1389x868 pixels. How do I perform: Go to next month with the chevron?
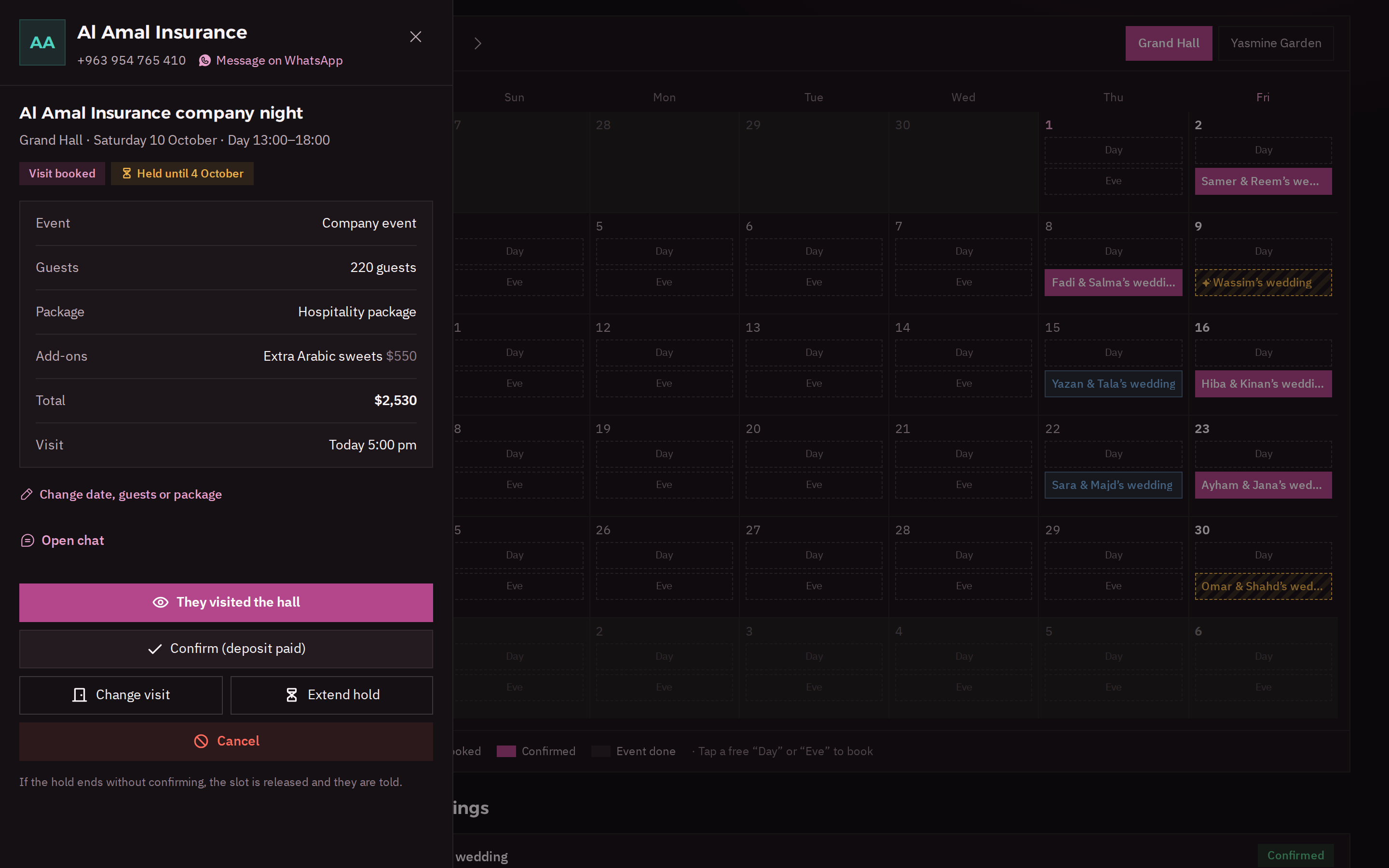[477, 43]
